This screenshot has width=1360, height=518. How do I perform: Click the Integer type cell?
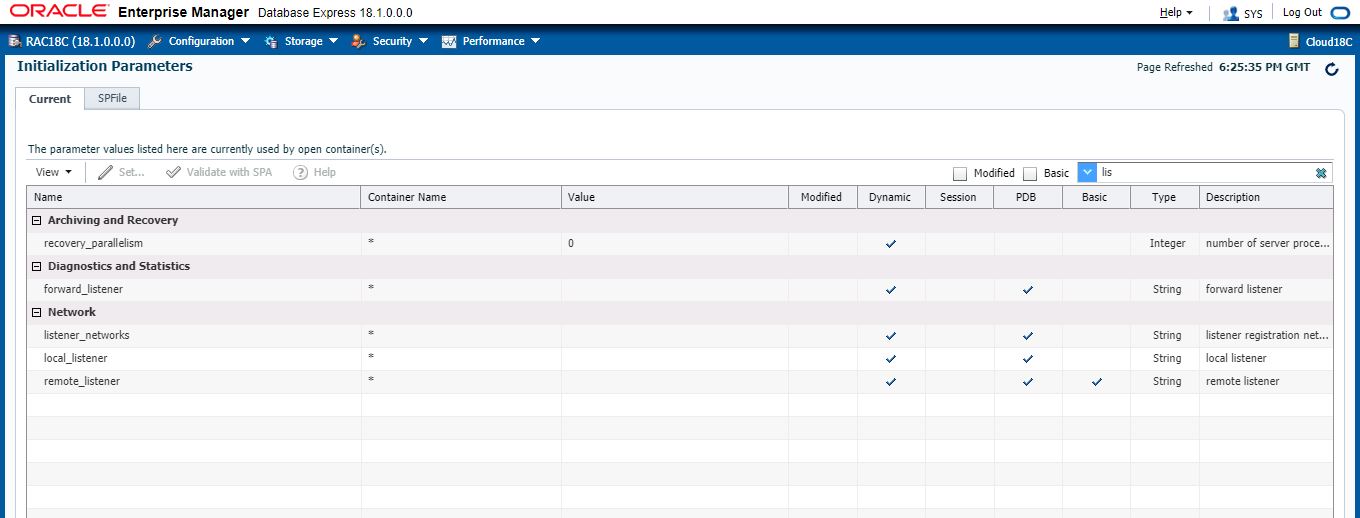pos(1167,243)
